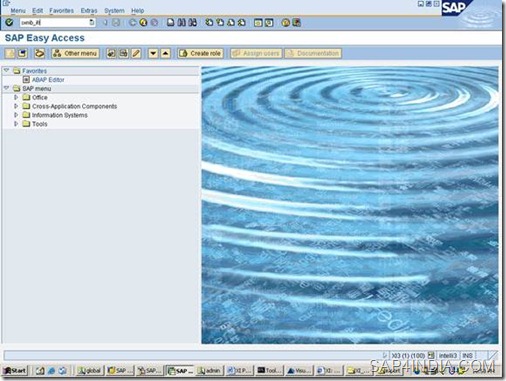Screen dimensions: 506x381
Task: Click the Delete Favorites icon
Action: (x=124, y=53)
